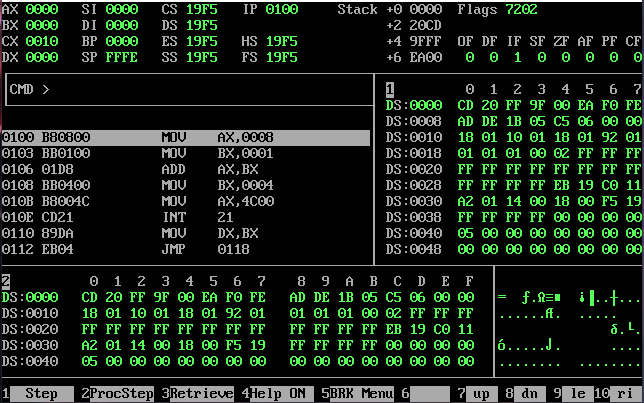Image resolution: width=644 pixels, height=403 pixels.
Task: Select the highlighted MOV AX,0008 instruction line
Action: 186,137
